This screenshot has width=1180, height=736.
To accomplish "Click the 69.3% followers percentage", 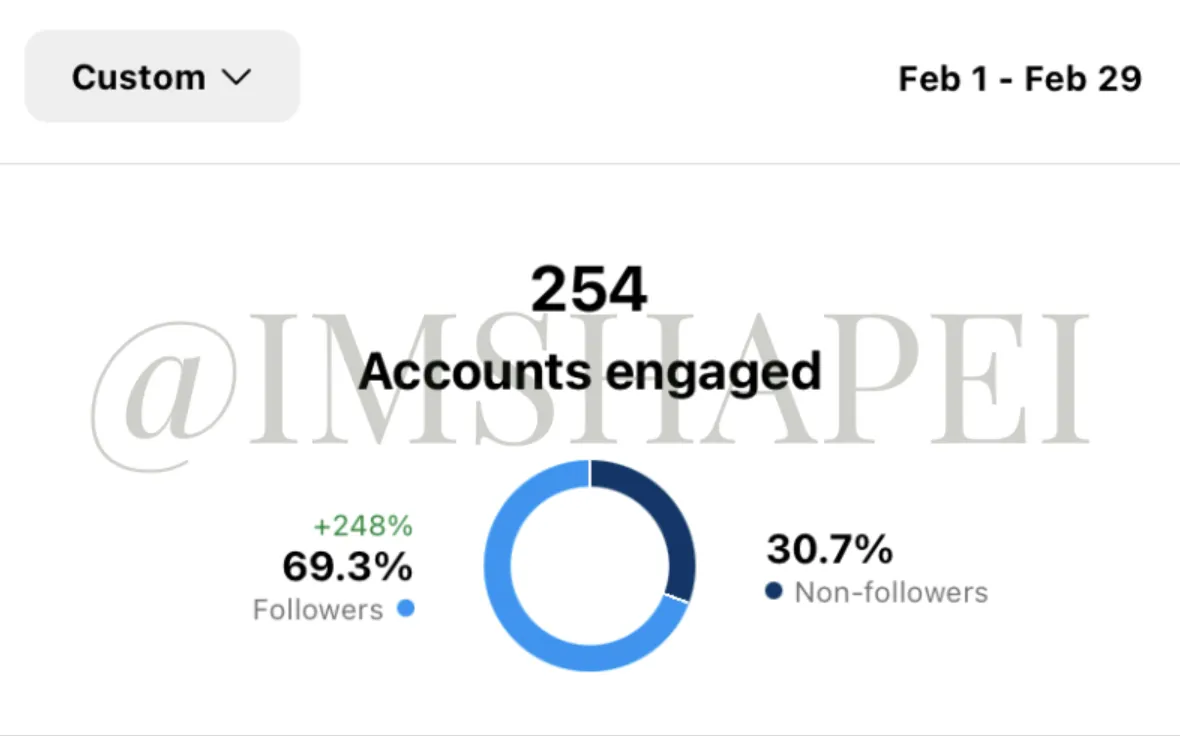I will click(348, 566).
